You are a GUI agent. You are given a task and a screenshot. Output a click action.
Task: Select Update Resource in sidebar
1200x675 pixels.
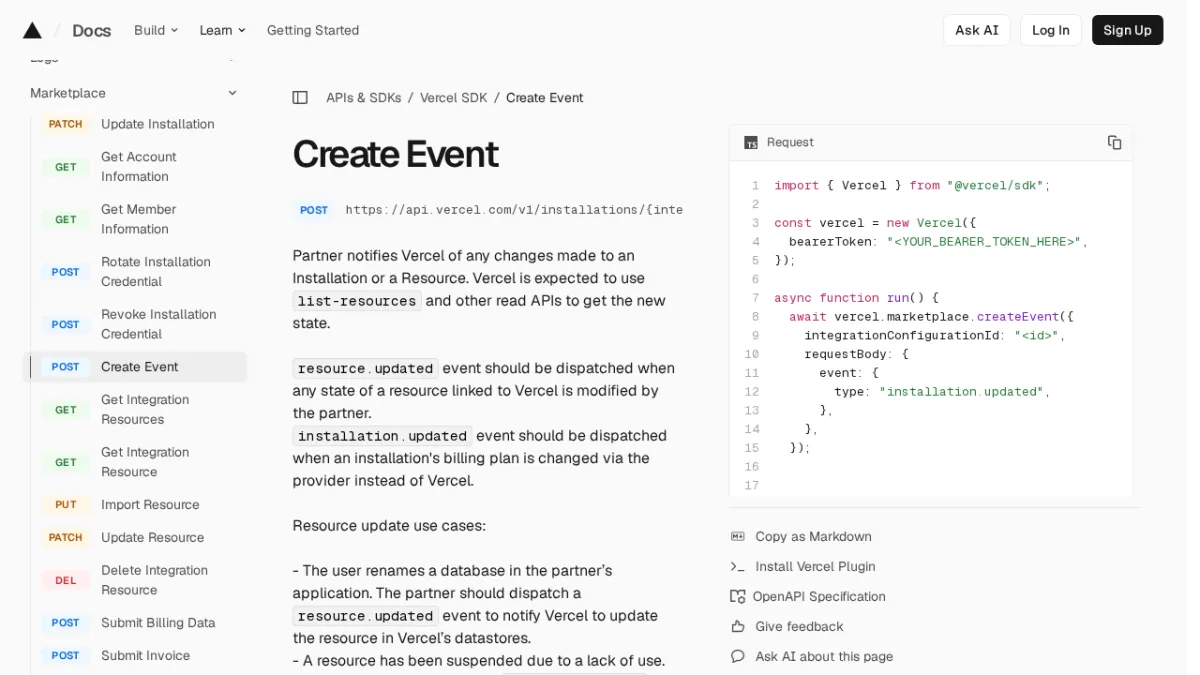pos(153,538)
